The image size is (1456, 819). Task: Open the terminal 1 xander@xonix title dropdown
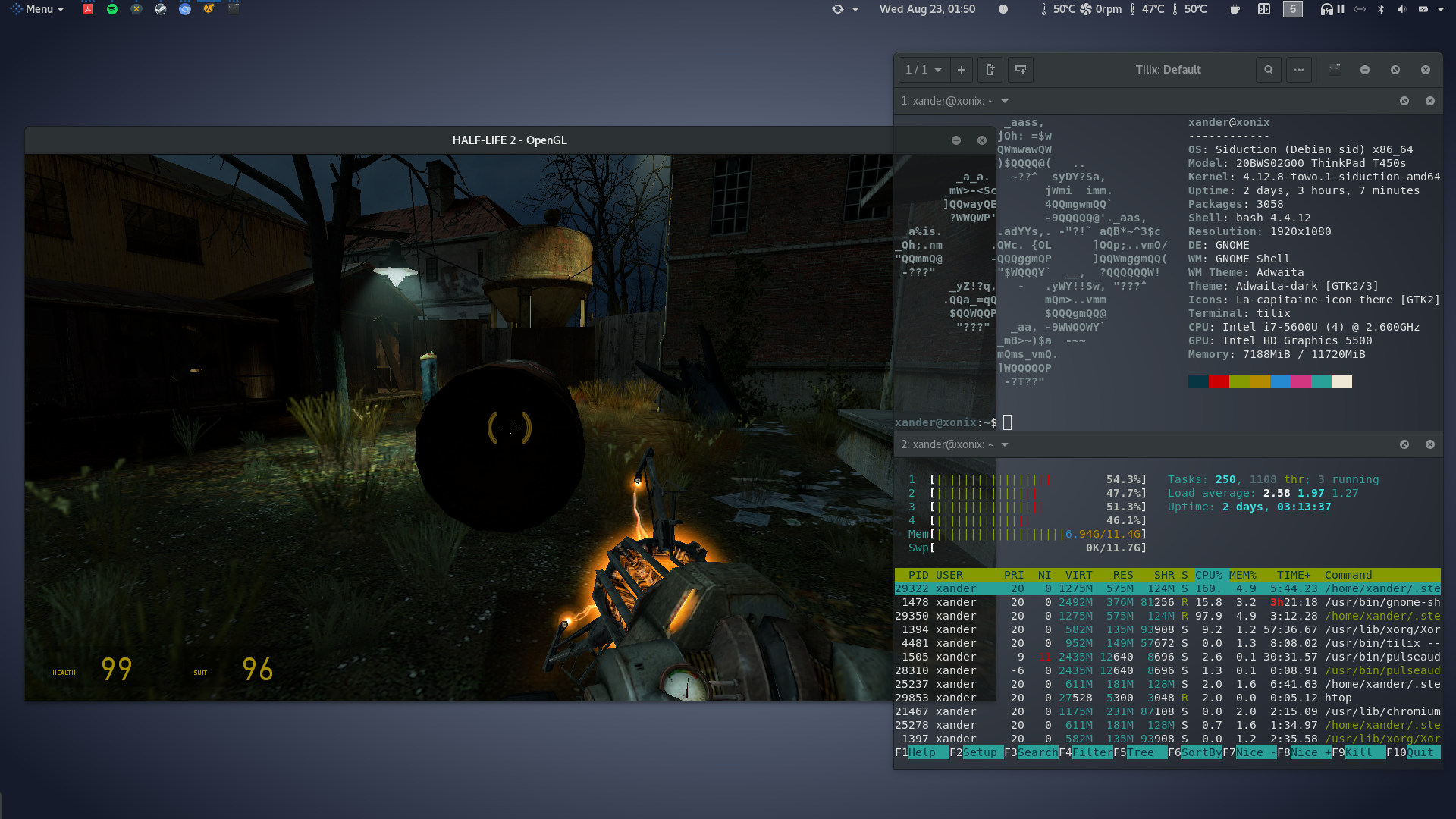(x=1005, y=101)
